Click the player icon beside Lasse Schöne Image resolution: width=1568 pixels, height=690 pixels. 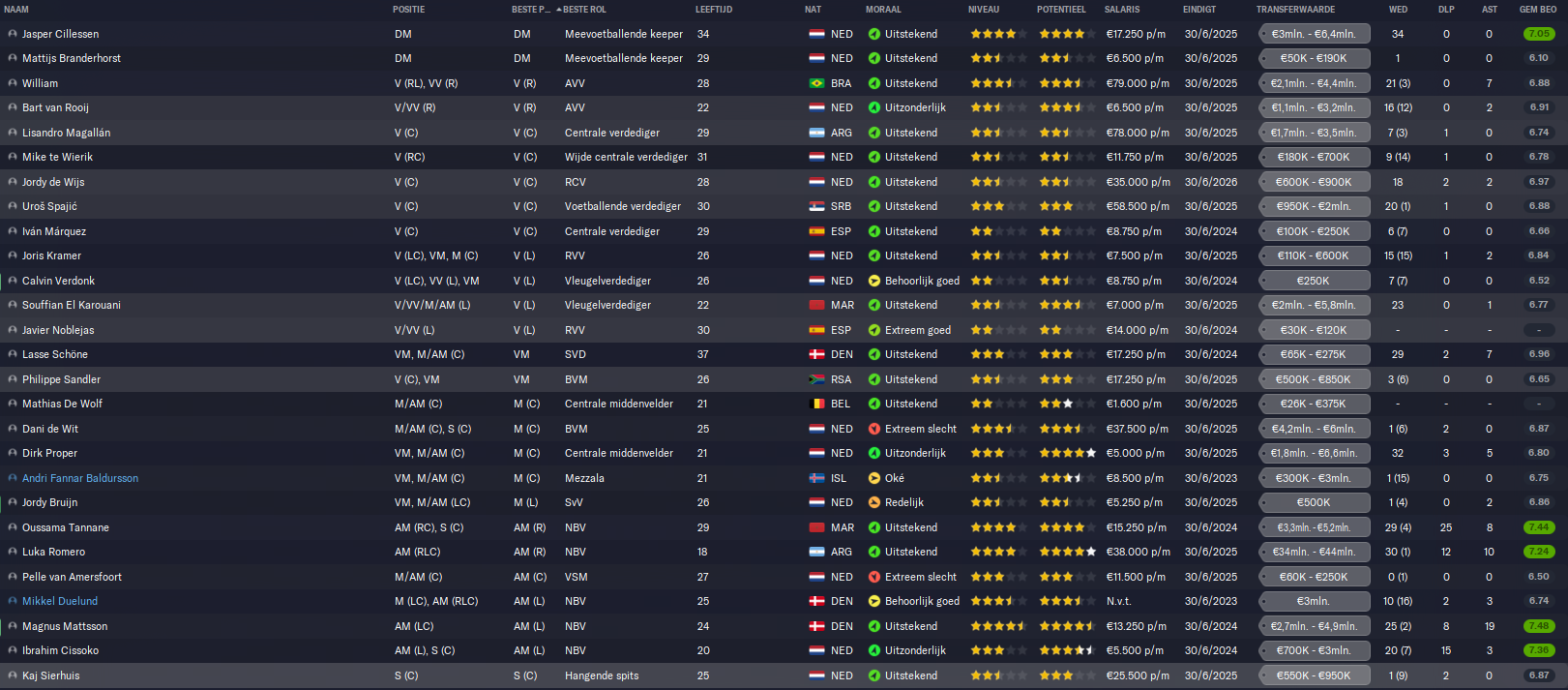[13, 354]
